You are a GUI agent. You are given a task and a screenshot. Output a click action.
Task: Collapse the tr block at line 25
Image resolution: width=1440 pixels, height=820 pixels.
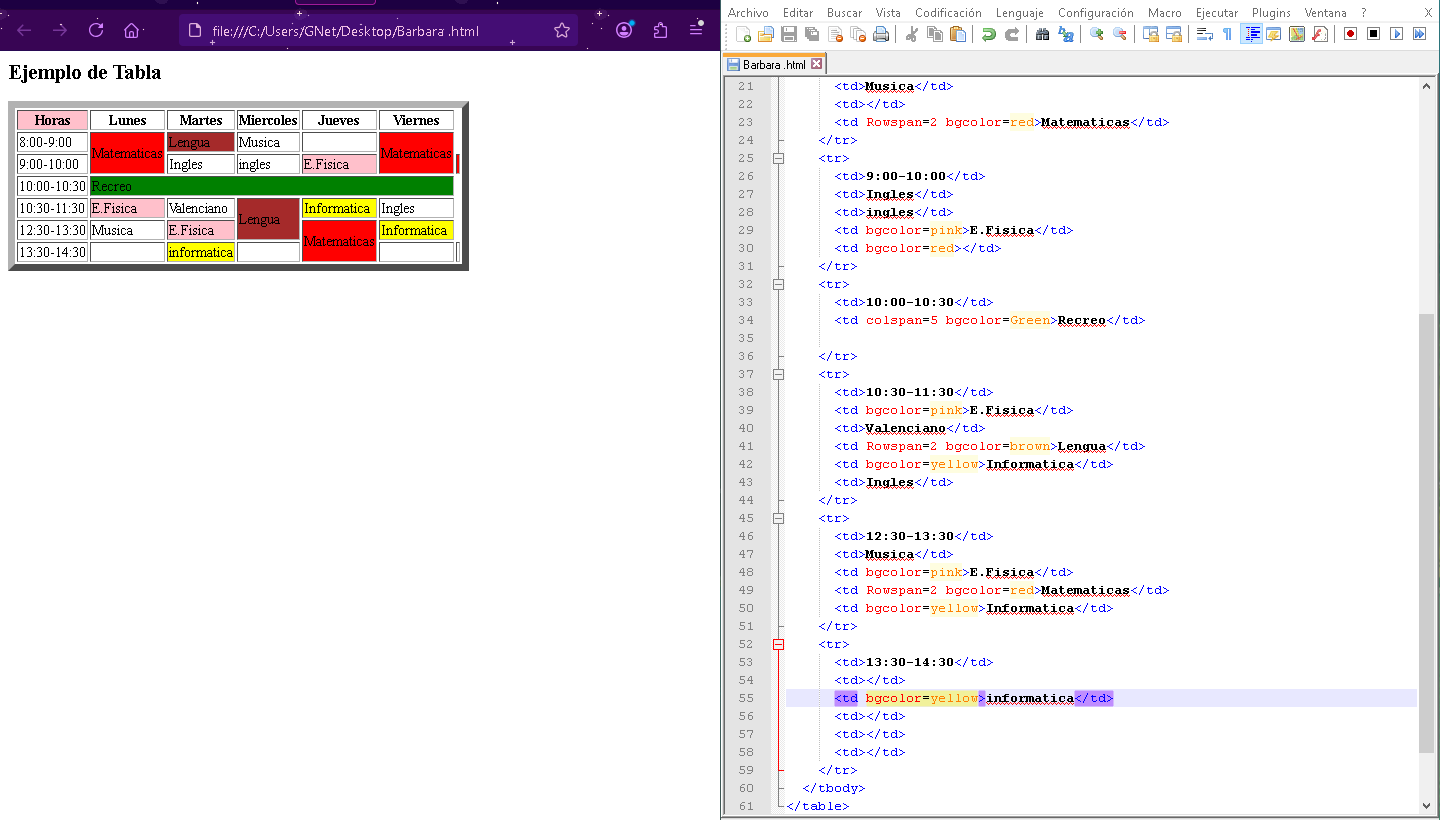click(779, 158)
